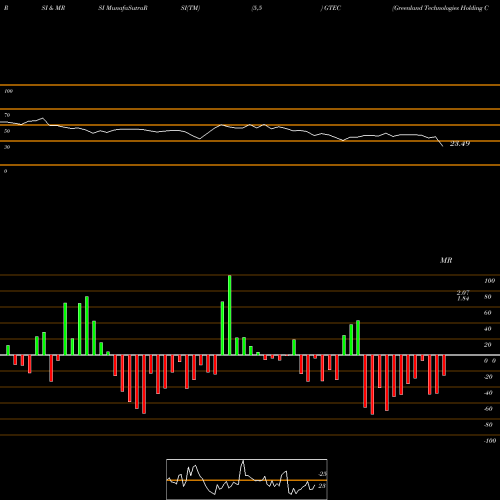500x500 pixels.
Task: Click the current RSI value 23.49
Action: [x=460, y=144]
